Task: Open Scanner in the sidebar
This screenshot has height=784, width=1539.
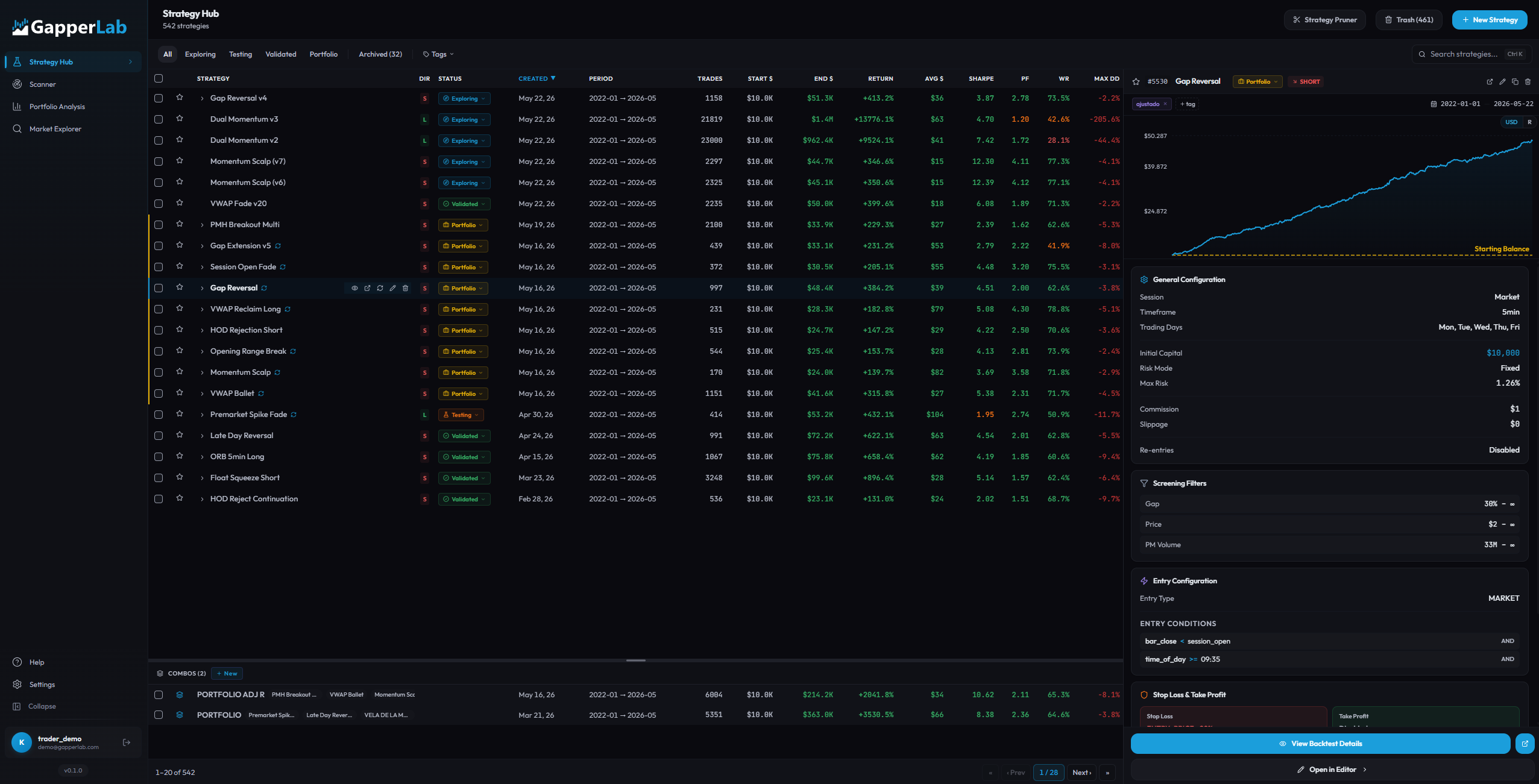Action: click(x=42, y=84)
